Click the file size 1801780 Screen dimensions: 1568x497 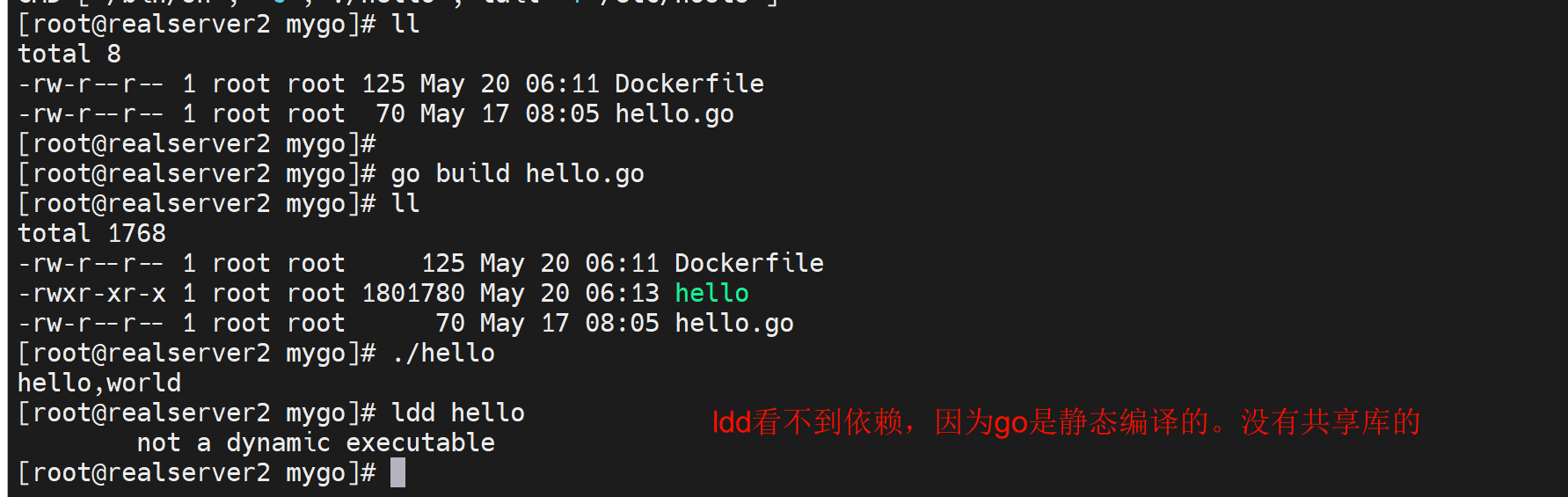[412, 293]
